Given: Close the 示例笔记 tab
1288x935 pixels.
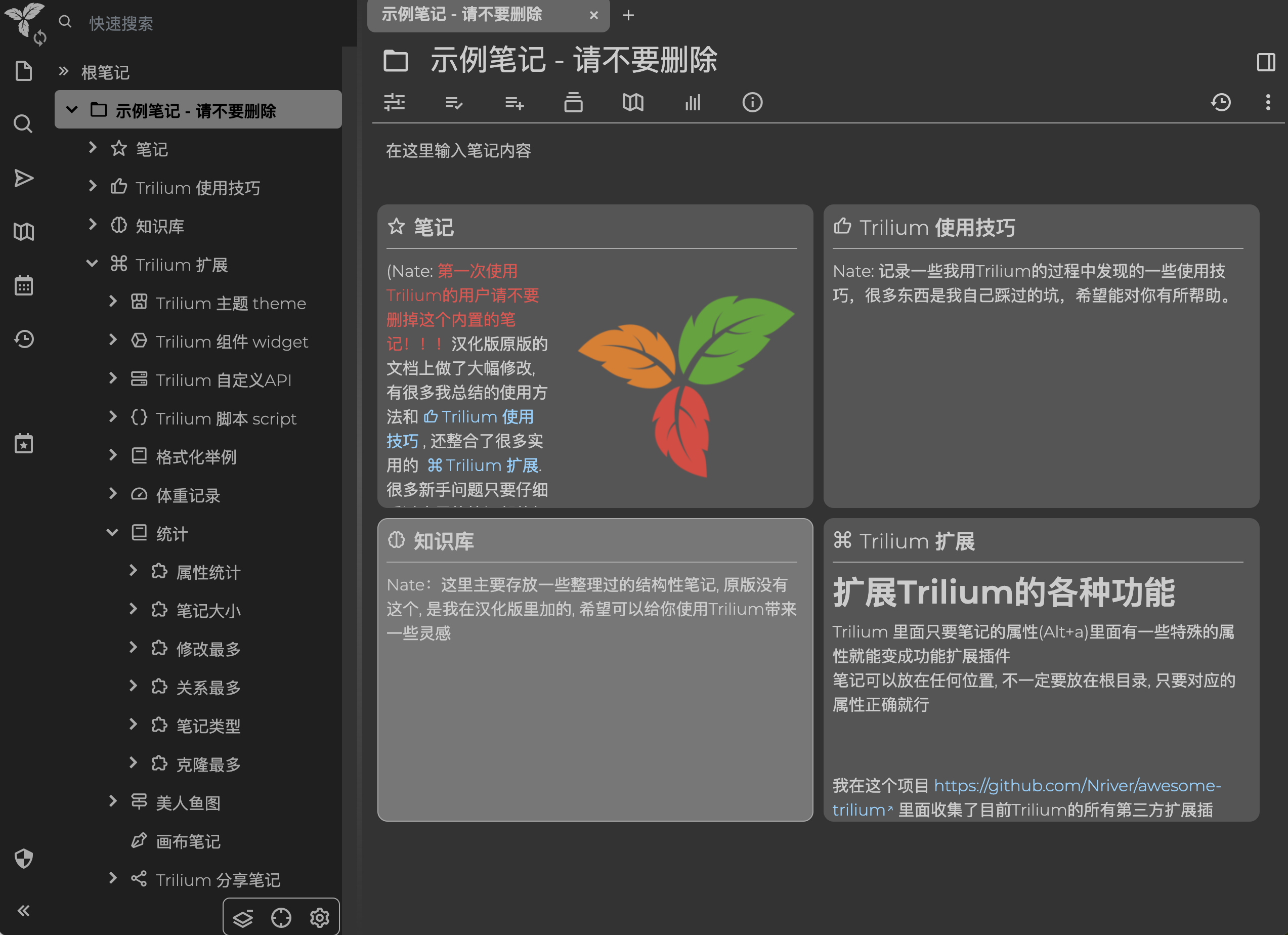Looking at the screenshot, I should coord(593,15).
